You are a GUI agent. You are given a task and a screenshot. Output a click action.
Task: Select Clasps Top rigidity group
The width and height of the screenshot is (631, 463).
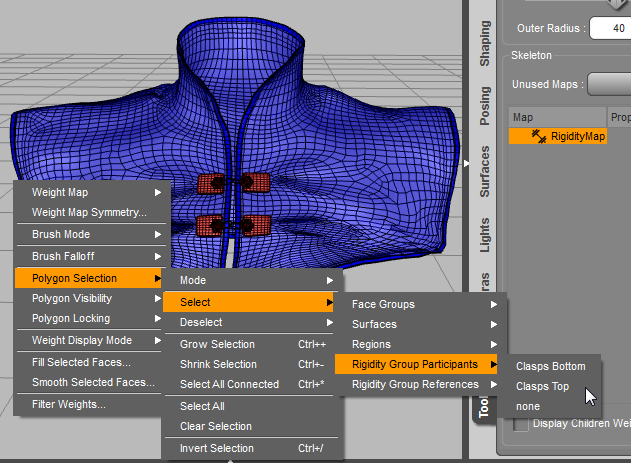point(542,386)
